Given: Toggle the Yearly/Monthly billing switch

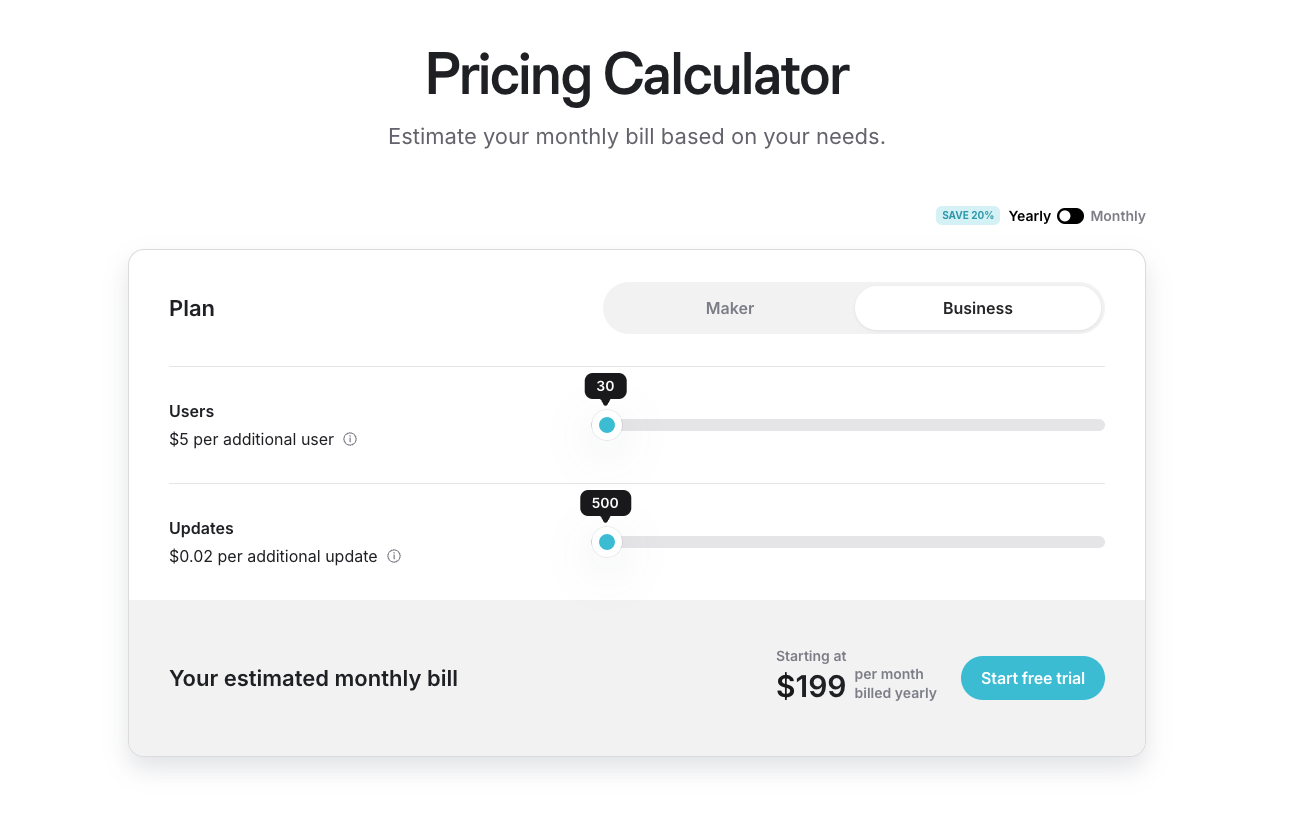Looking at the screenshot, I should (x=1070, y=216).
